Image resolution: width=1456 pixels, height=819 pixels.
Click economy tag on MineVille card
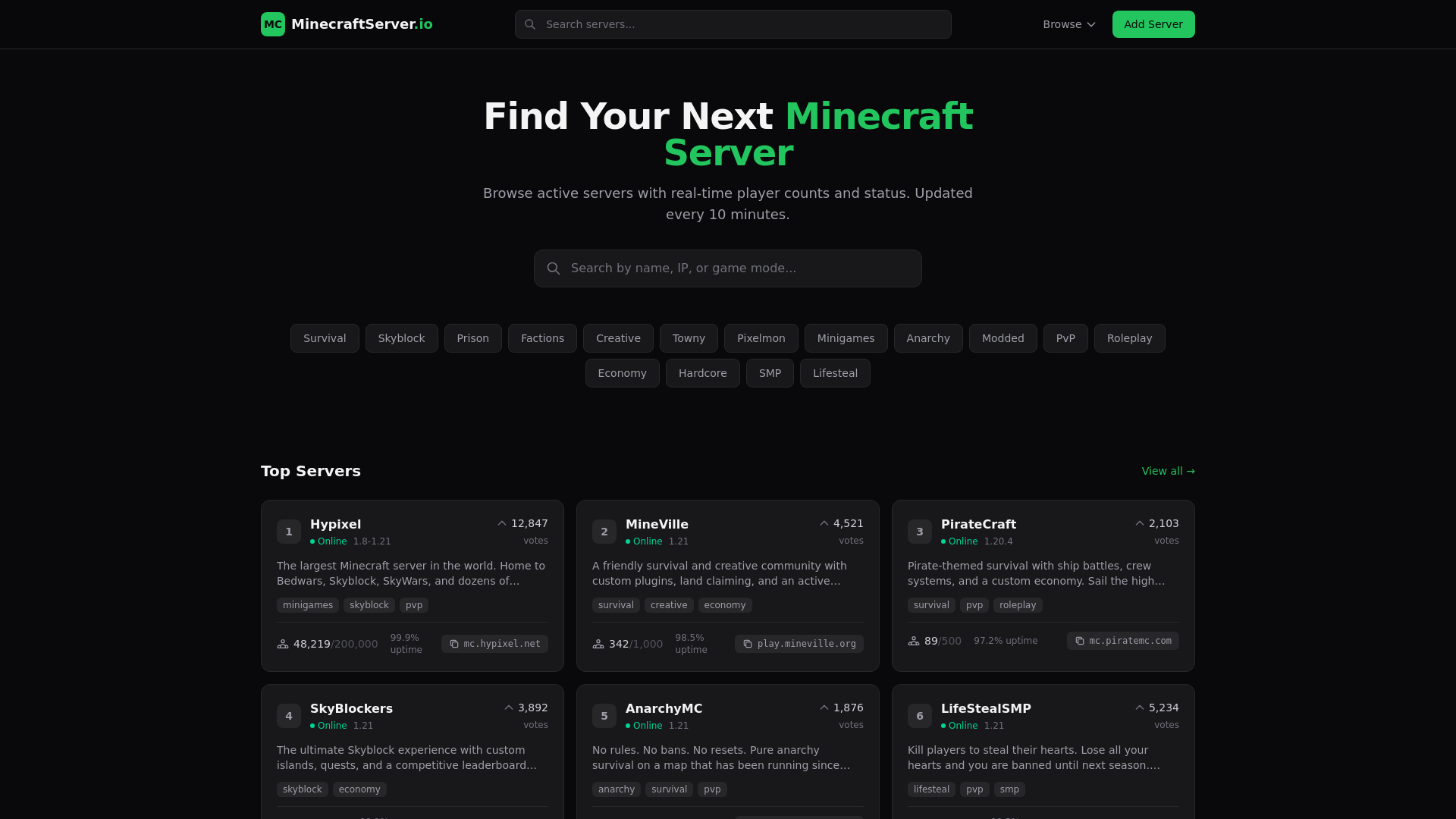[725, 605]
